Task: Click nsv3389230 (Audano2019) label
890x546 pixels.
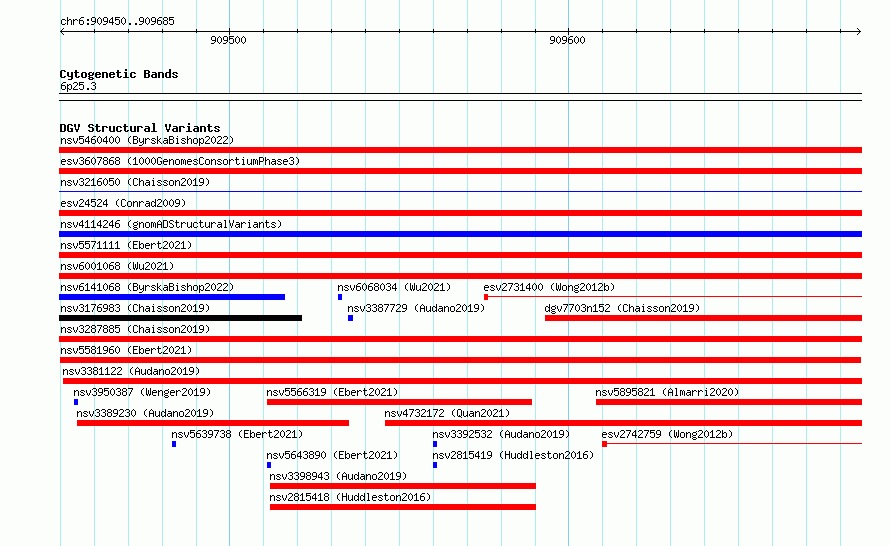Action: click(x=145, y=413)
